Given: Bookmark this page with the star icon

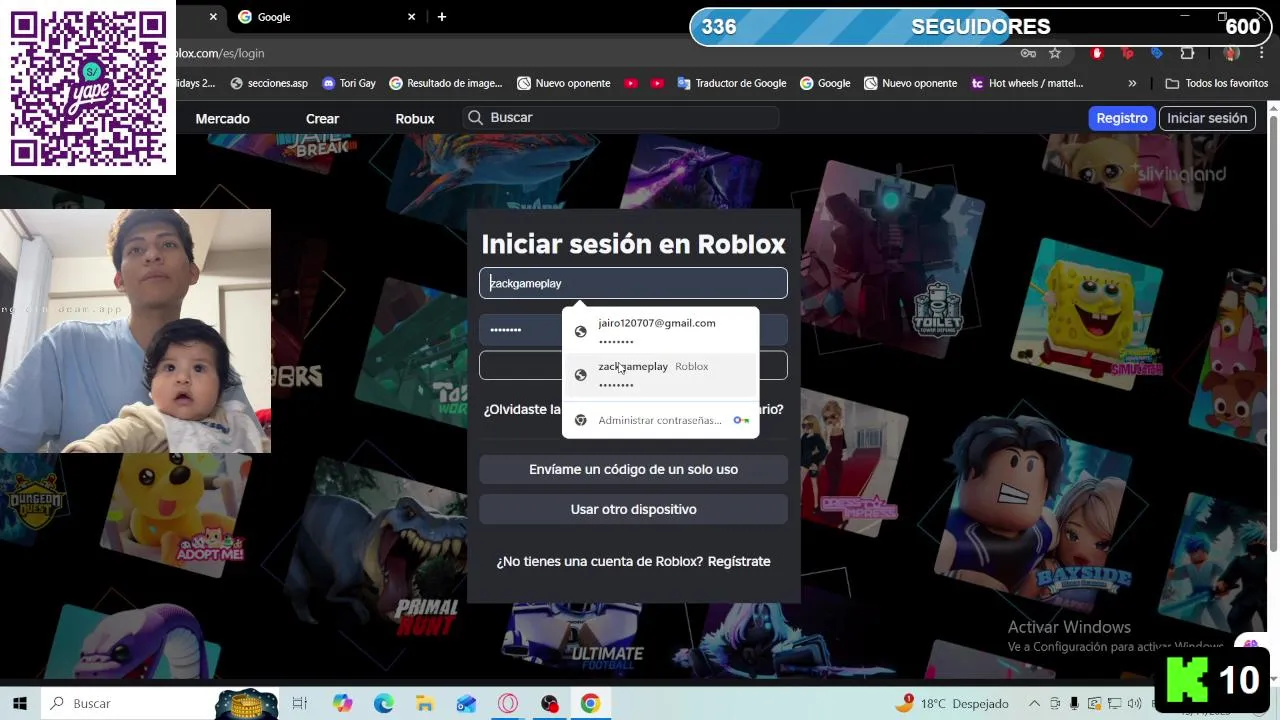Looking at the screenshot, I should [x=1055, y=53].
